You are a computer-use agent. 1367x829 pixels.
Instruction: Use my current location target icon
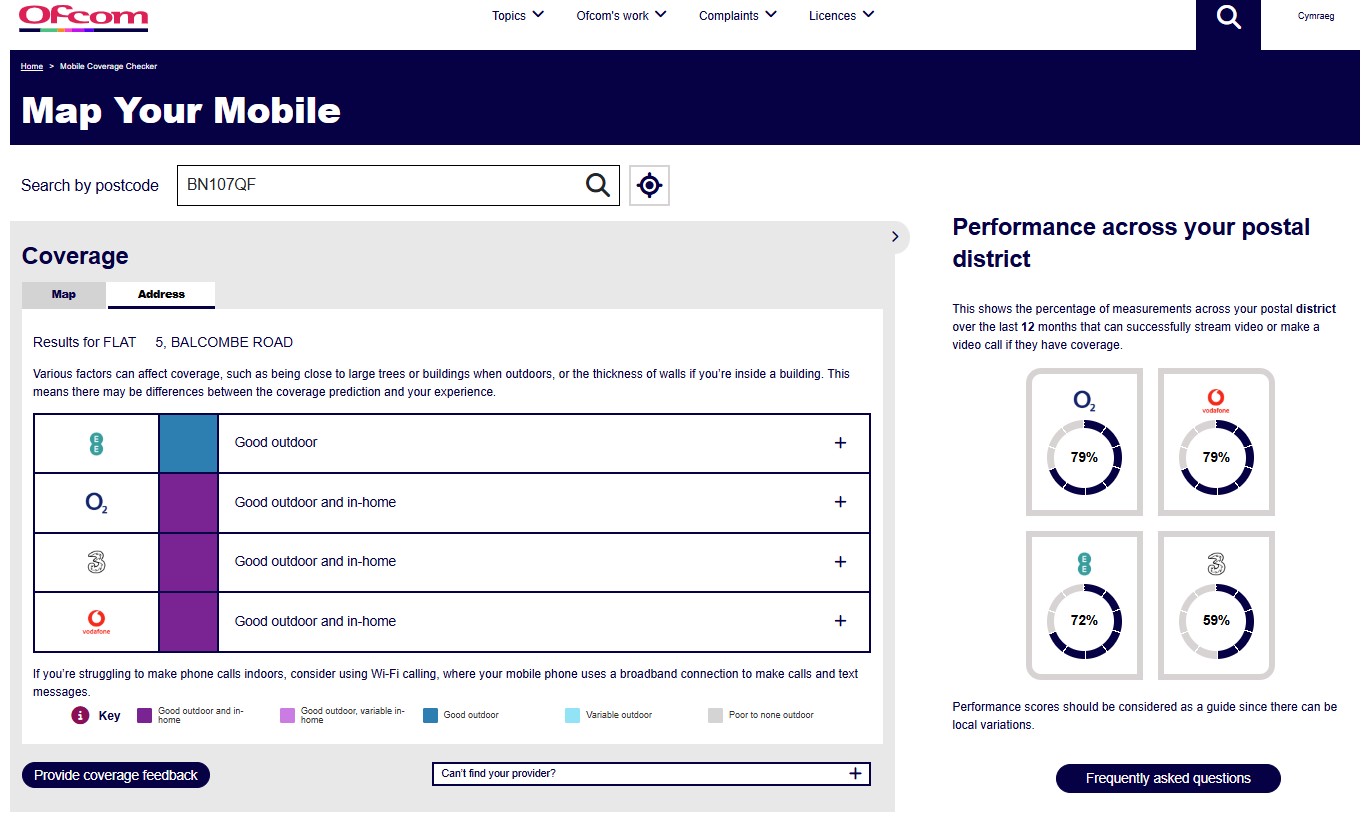click(649, 185)
